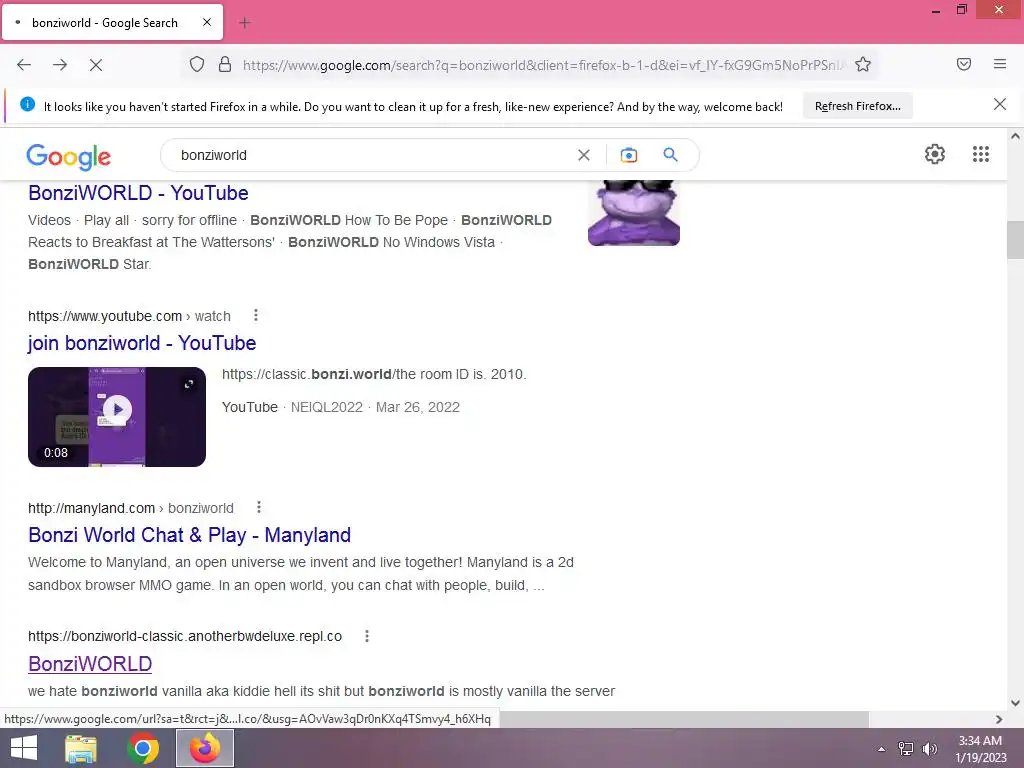Go back using the browser back arrow
1024x768 pixels.
tap(24, 65)
